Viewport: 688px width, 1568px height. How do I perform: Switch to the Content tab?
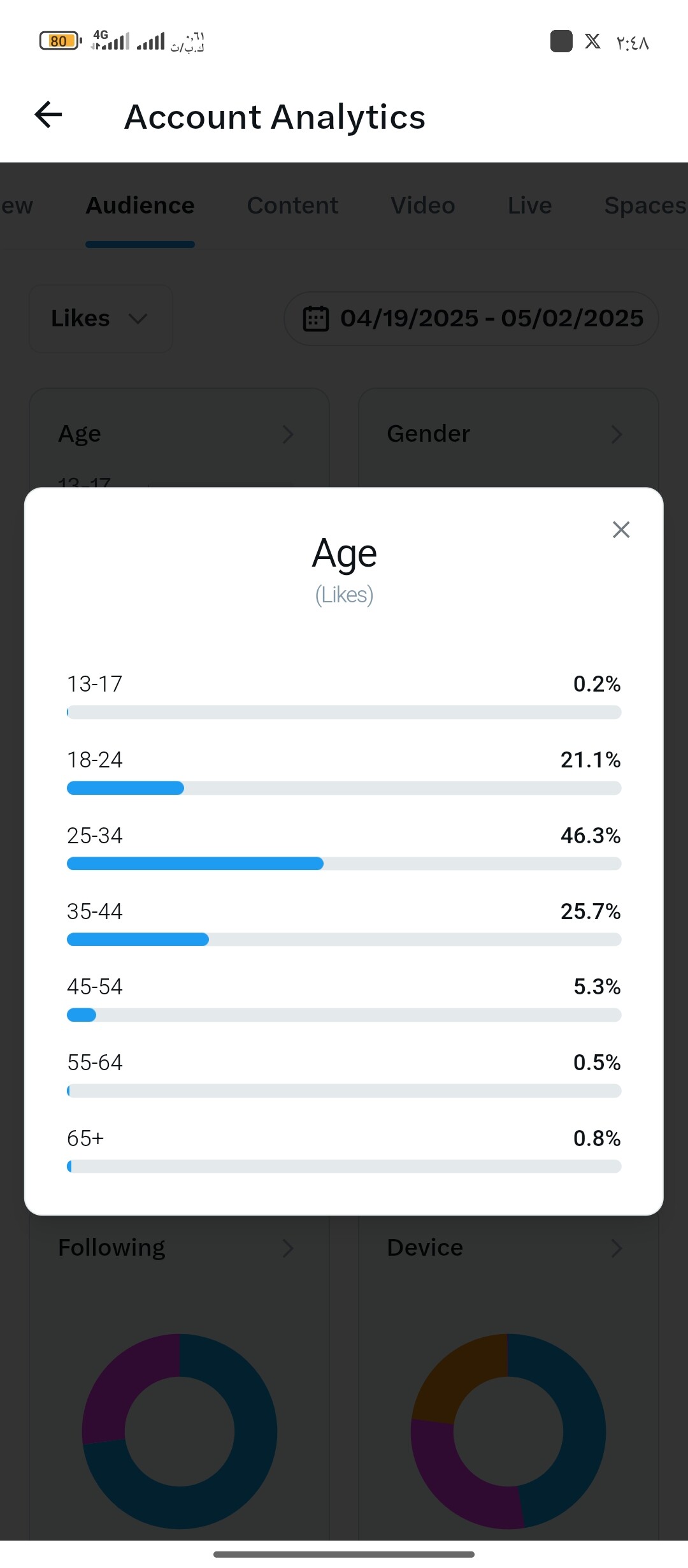pyautogui.click(x=292, y=206)
